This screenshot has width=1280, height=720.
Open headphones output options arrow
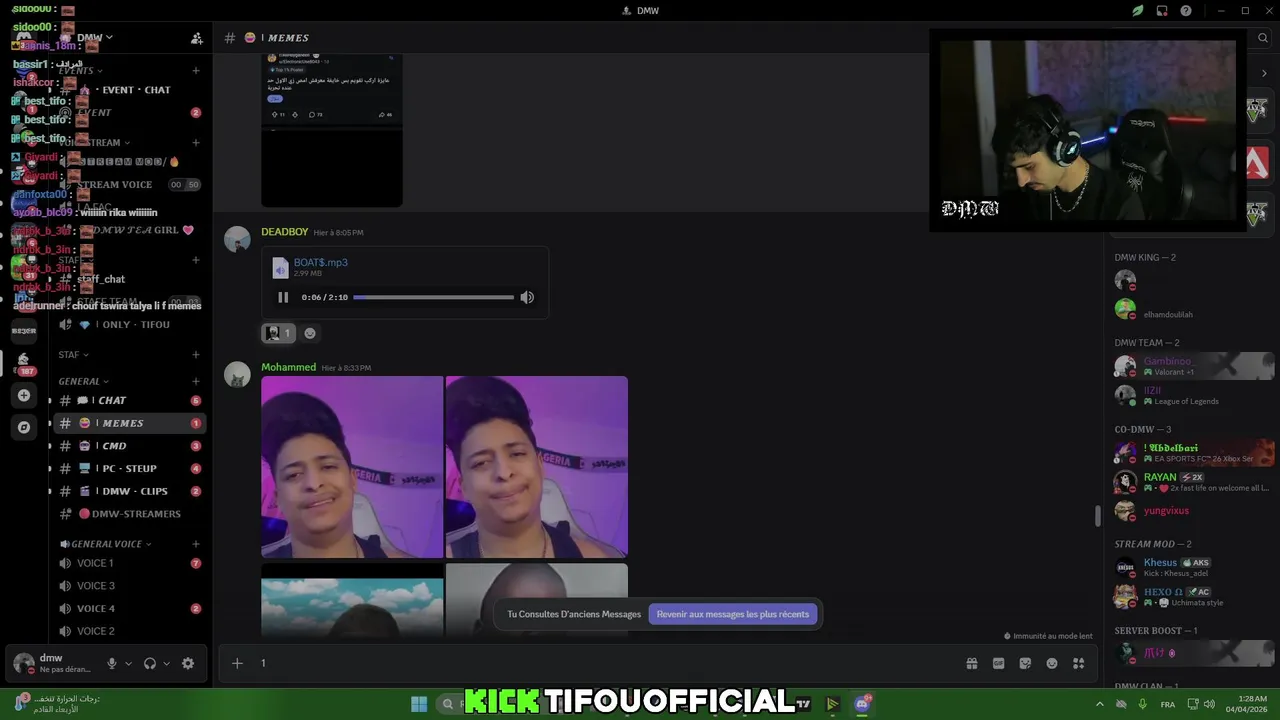point(166,663)
